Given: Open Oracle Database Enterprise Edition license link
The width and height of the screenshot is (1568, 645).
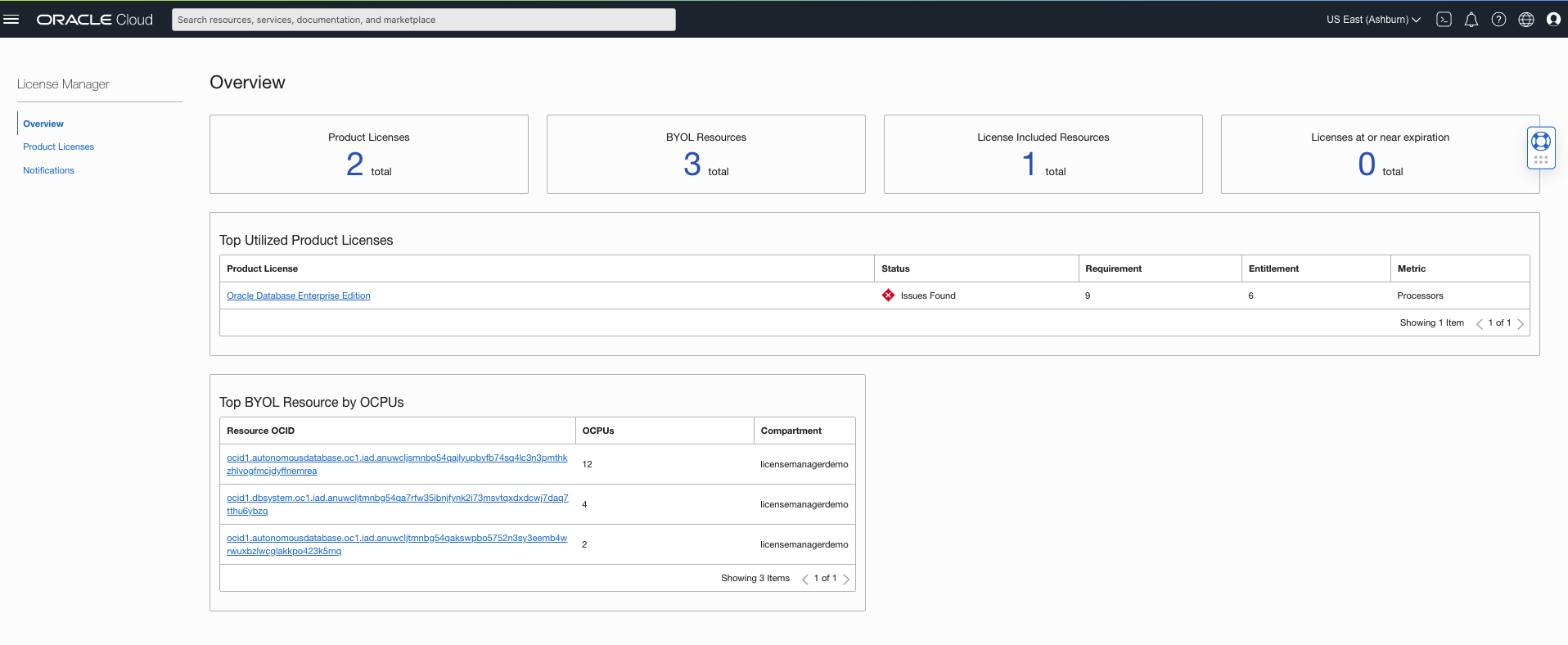Looking at the screenshot, I should tap(298, 295).
